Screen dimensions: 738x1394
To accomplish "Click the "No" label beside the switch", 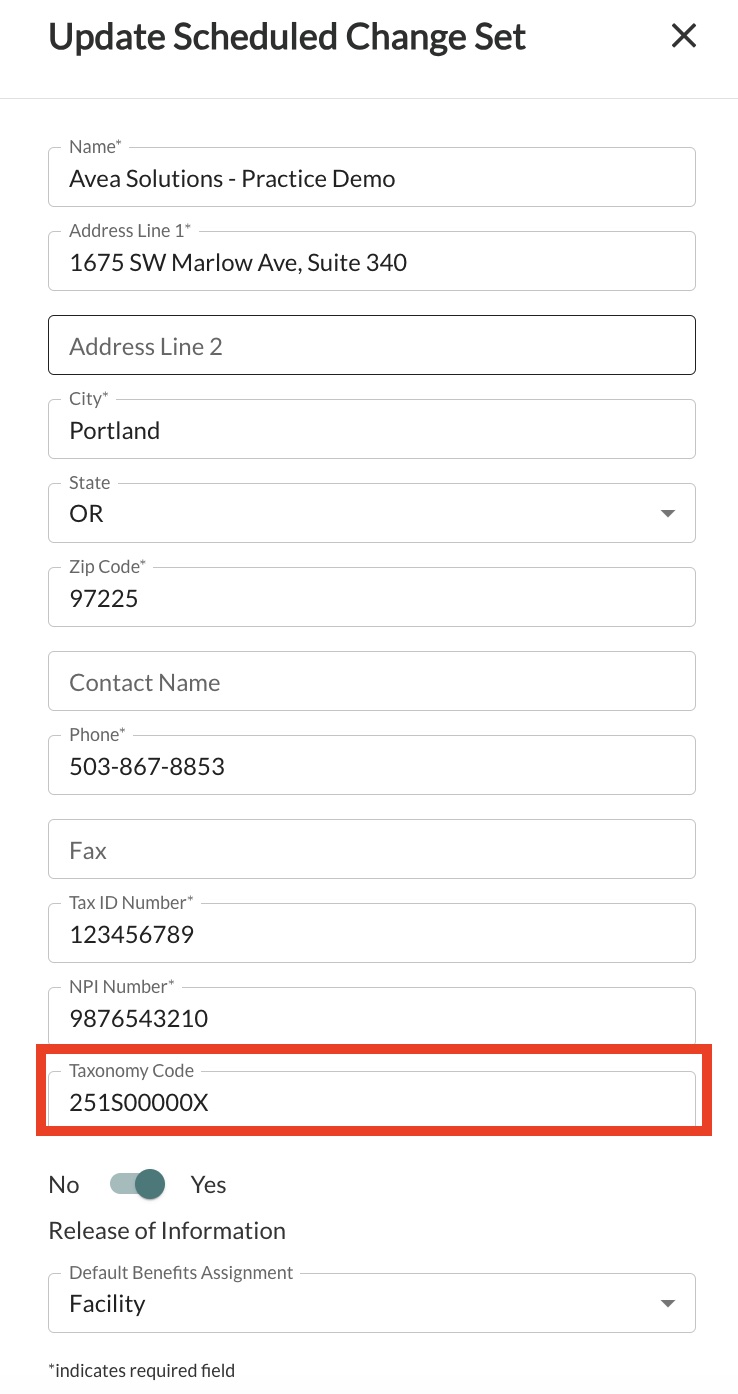I will 64,1185.
